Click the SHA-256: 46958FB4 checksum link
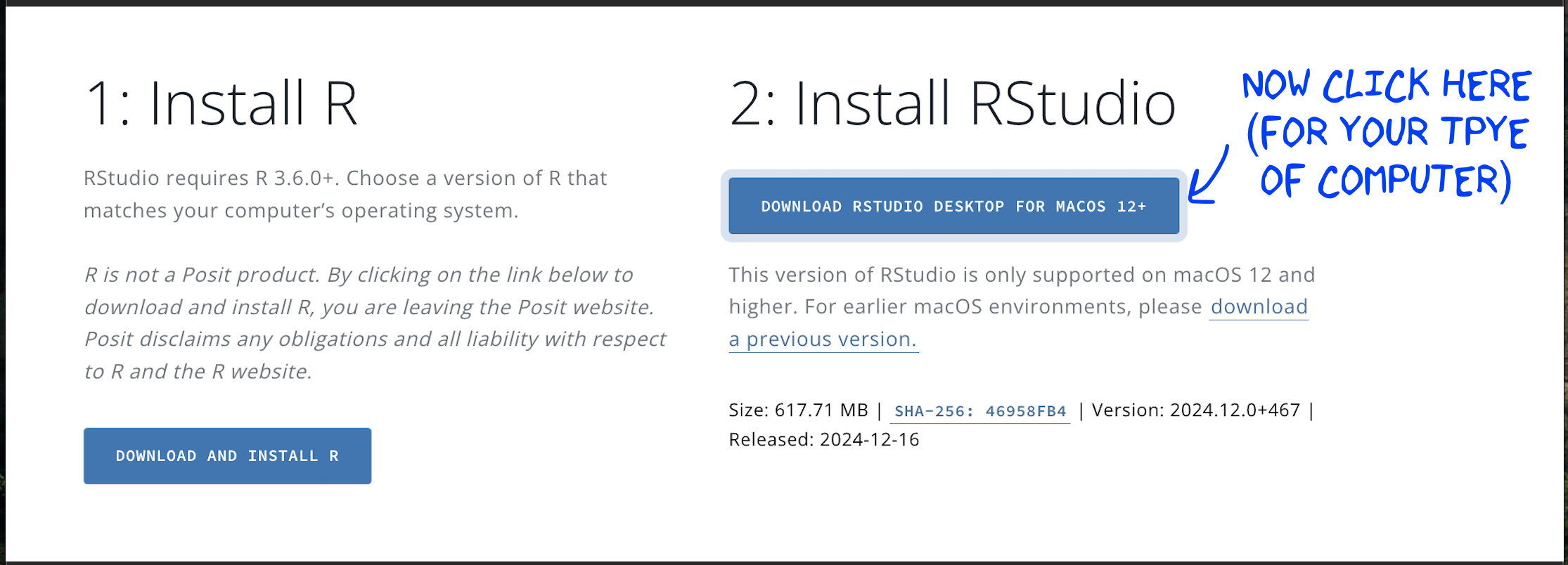Image resolution: width=1568 pixels, height=565 pixels. [979, 411]
